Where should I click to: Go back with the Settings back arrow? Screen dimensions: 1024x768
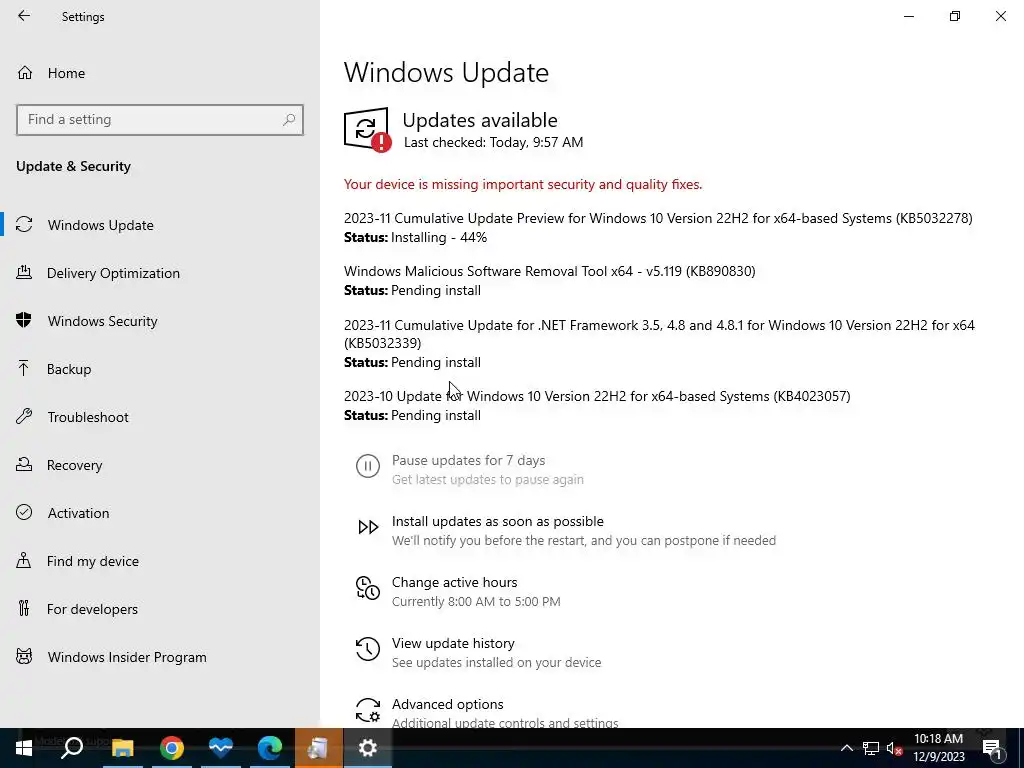(x=24, y=16)
